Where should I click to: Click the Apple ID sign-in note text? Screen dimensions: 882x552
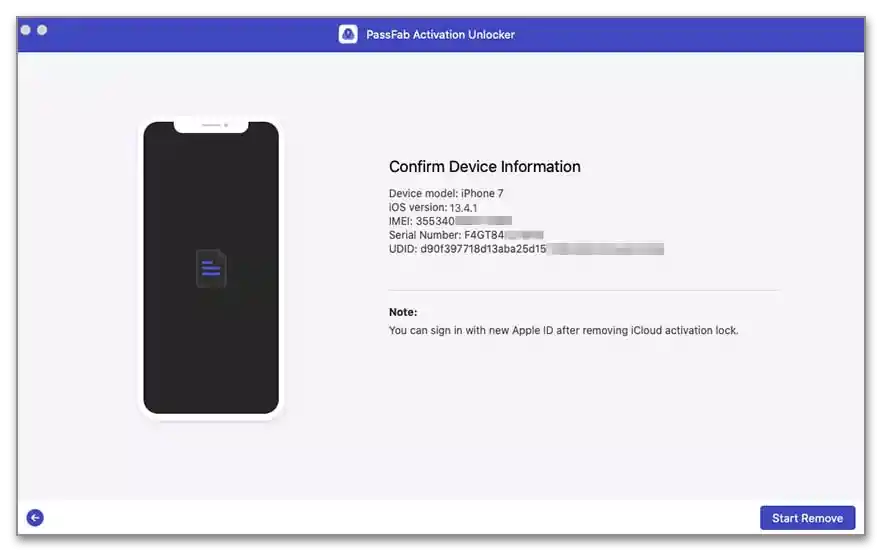click(563, 330)
